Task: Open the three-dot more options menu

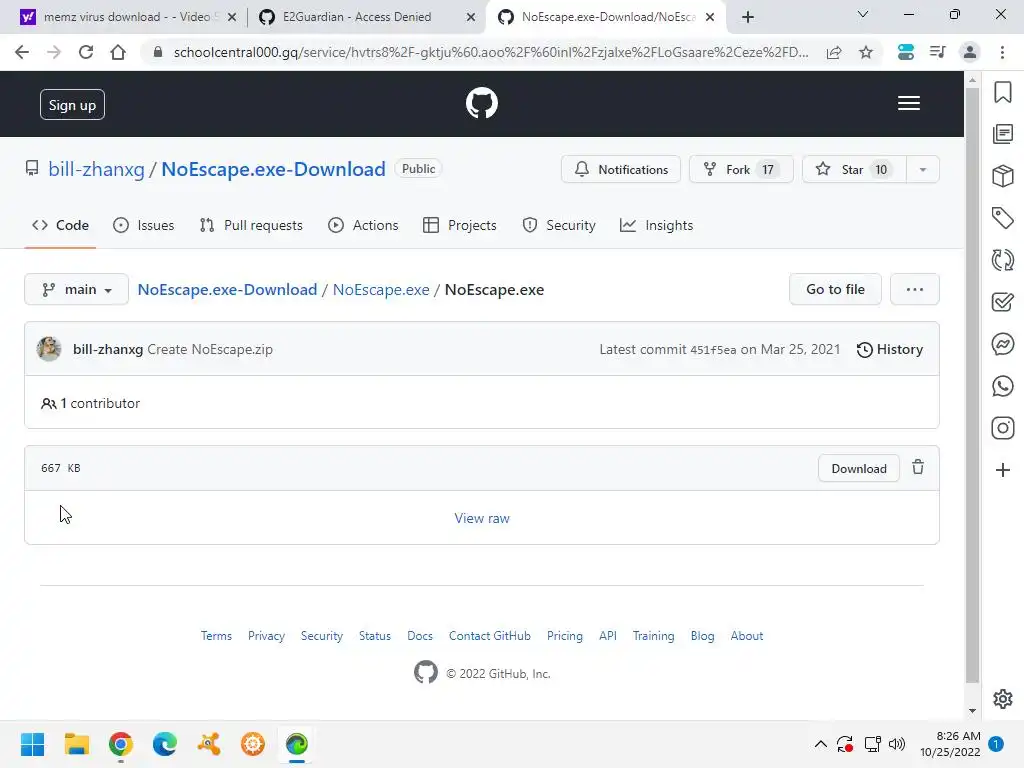Action: click(915, 289)
